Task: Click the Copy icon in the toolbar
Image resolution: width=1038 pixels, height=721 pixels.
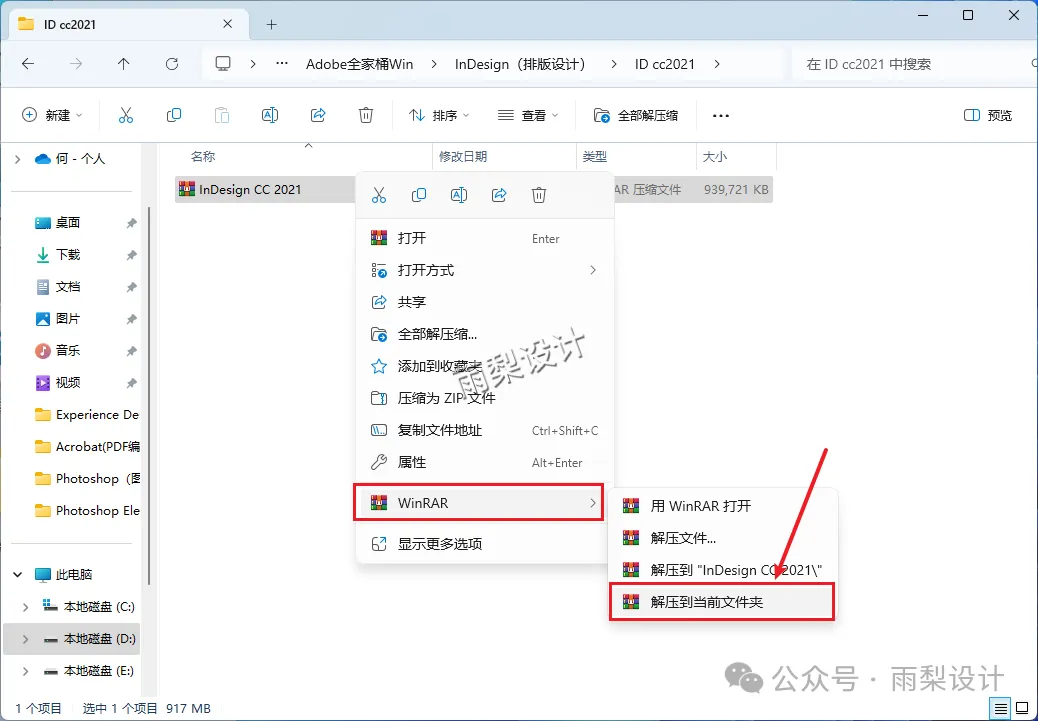Action: 173,115
